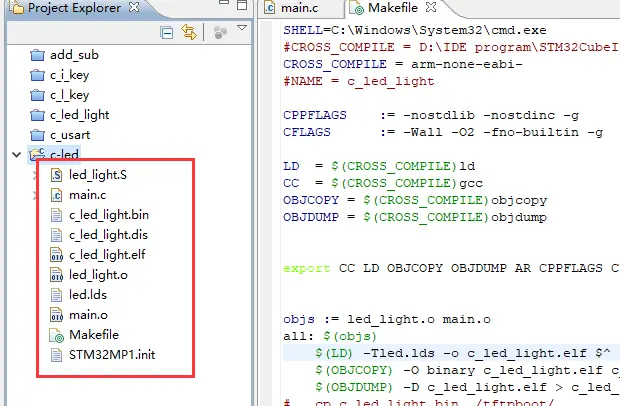Screen dimensions: 620x406
Task: Click the all: $(objs) target line
Action: [x=330, y=336]
